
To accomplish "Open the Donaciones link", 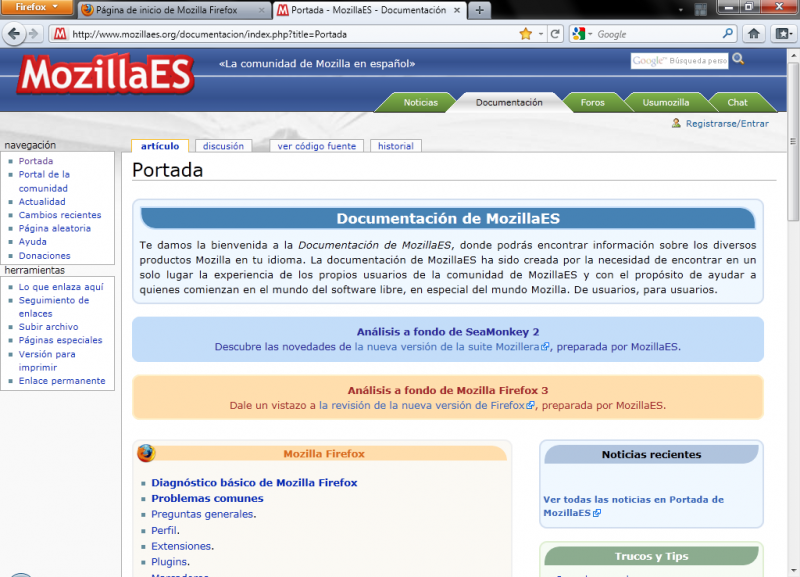I will [44, 255].
